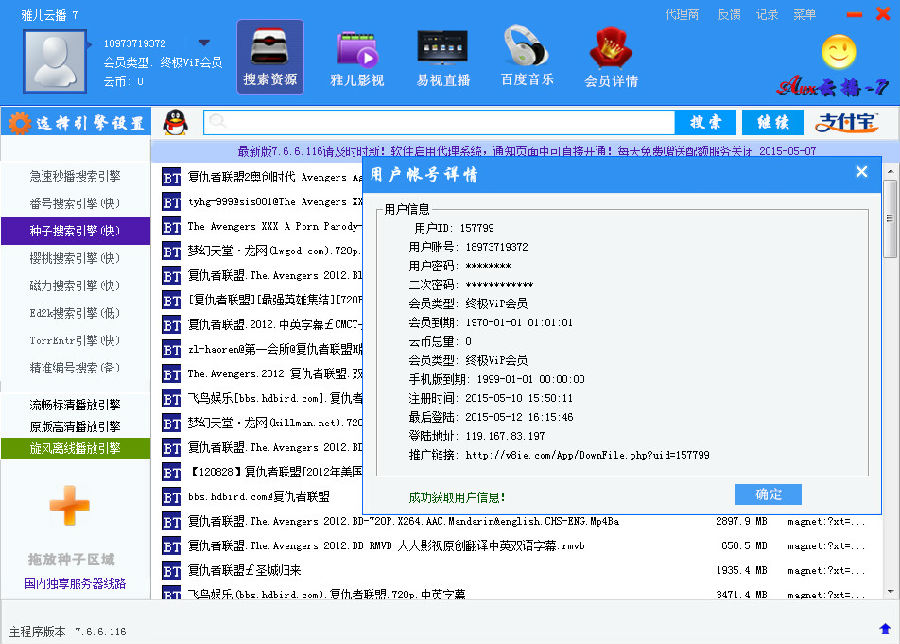
Task: Click BT icon of The Avengers XXX row
Action: pyautogui.click(x=172, y=227)
